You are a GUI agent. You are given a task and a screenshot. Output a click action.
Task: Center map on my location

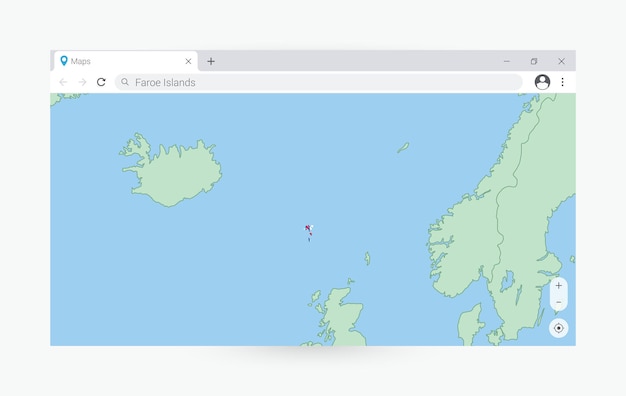click(x=559, y=328)
